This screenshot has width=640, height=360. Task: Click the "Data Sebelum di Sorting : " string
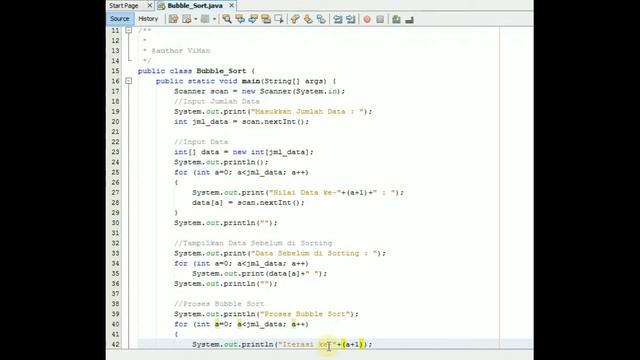314,253
